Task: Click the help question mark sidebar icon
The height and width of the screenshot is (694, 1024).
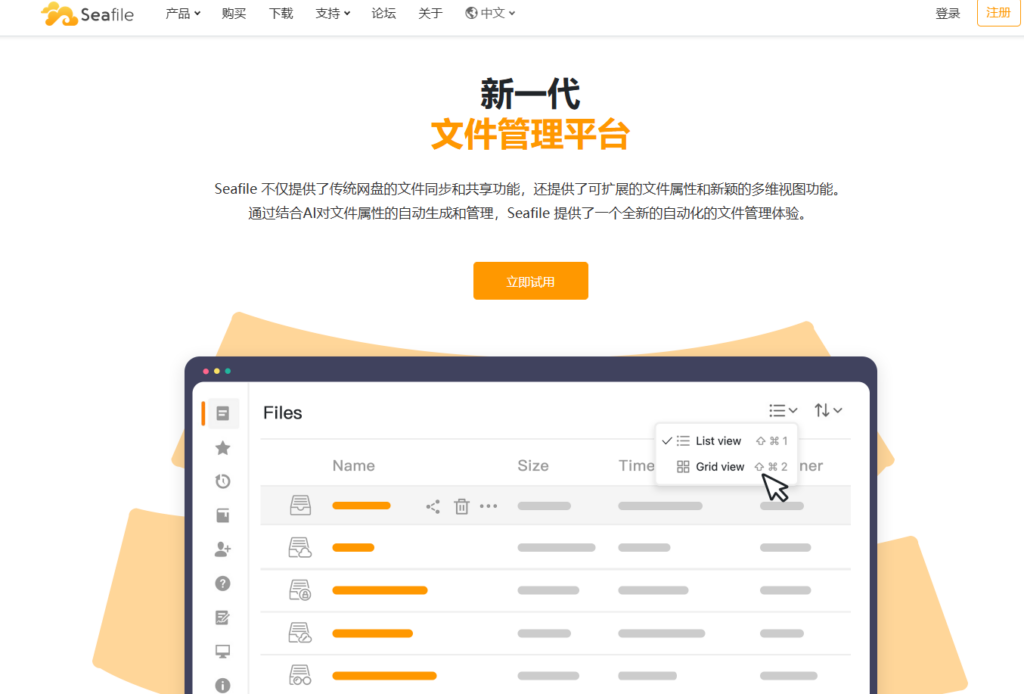Action: (x=223, y=584)
